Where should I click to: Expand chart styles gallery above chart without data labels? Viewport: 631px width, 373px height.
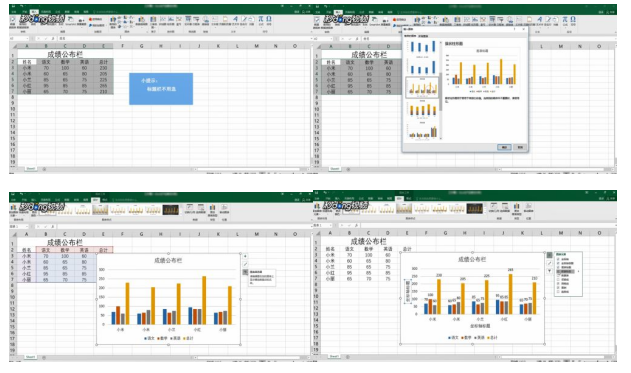click(181, 213)
